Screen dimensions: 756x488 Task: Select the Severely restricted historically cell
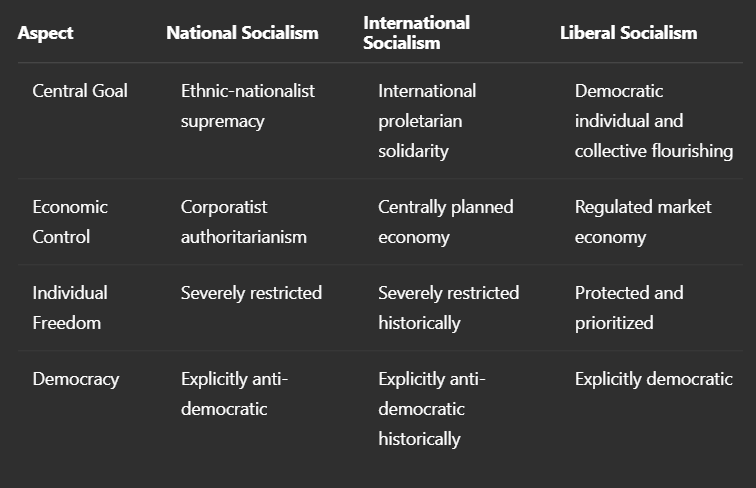click(448, 308)
